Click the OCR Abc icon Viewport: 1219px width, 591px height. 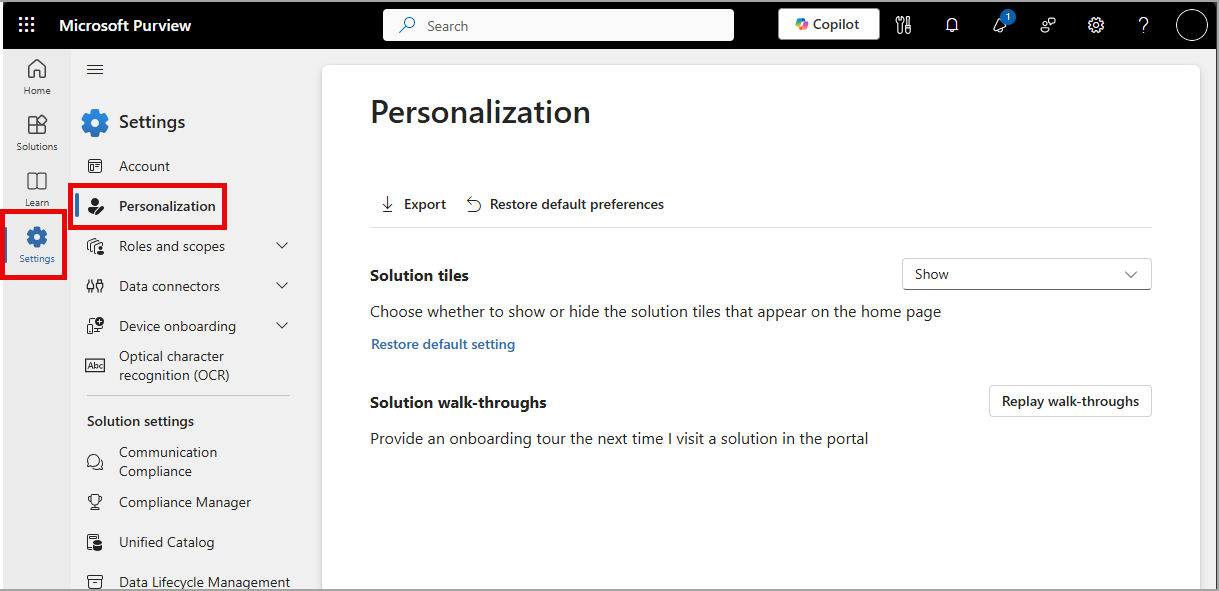click(x=95, y=366)
